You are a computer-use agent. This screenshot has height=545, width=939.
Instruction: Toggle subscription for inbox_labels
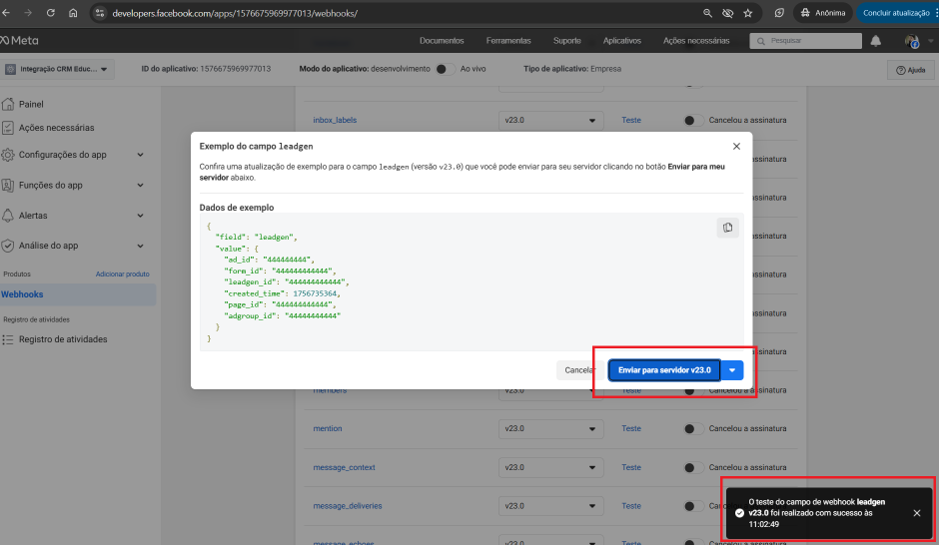(x=692, y=120)
